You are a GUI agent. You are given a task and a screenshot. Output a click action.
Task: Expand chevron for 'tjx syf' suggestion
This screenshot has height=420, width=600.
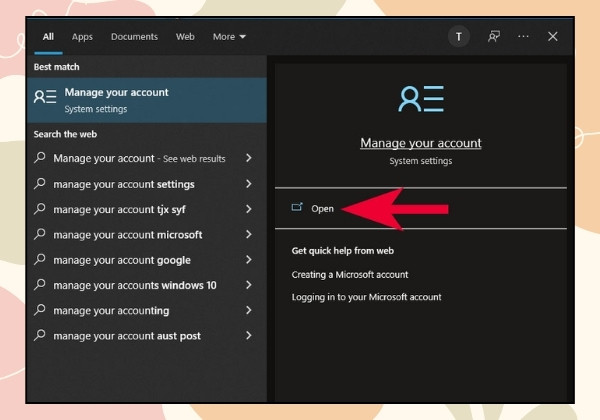point(249,209)
